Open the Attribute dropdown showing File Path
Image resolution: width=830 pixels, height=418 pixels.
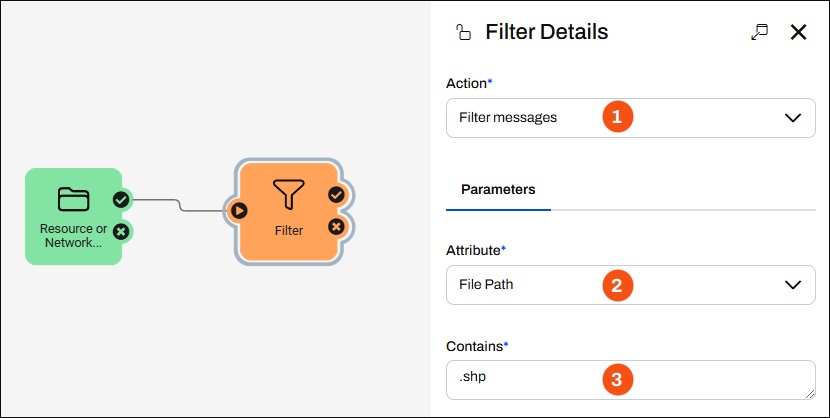point(630,285)
